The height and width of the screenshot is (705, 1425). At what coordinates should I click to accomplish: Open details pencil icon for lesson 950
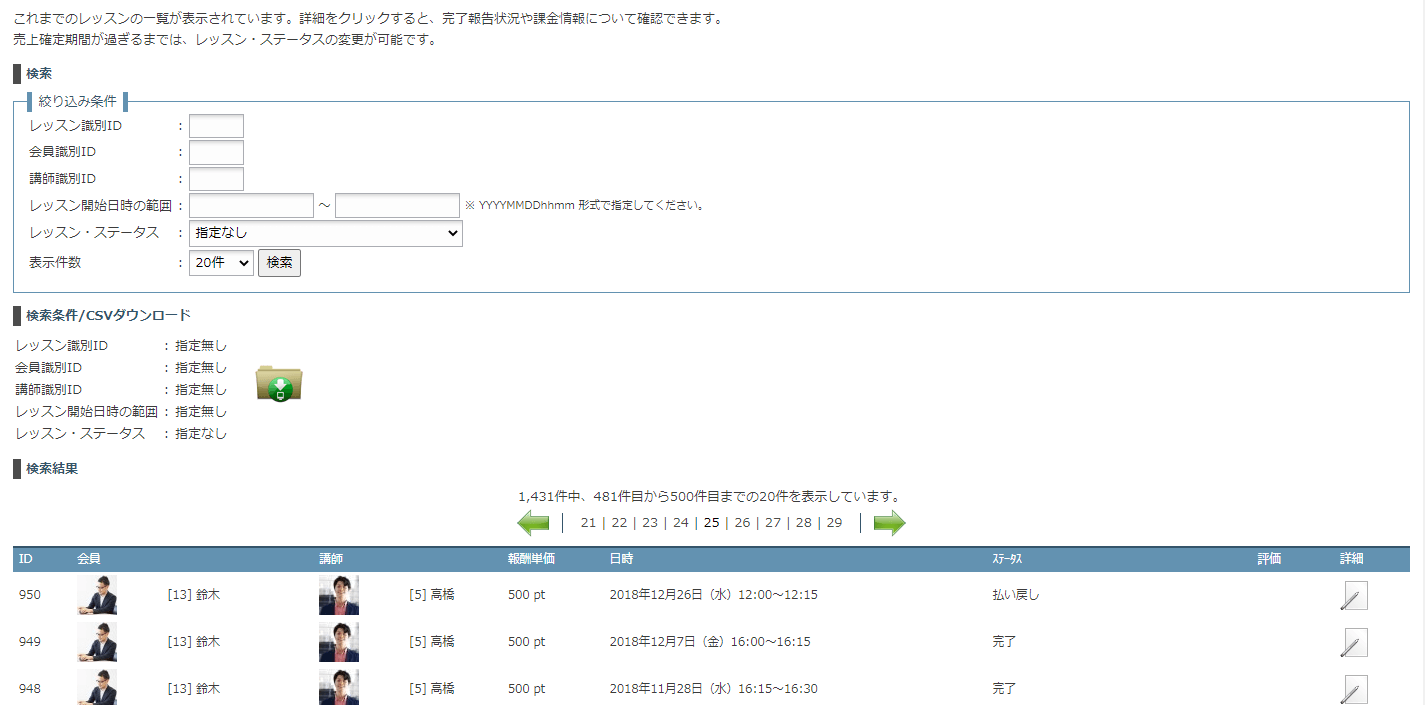coord(1353,595)
